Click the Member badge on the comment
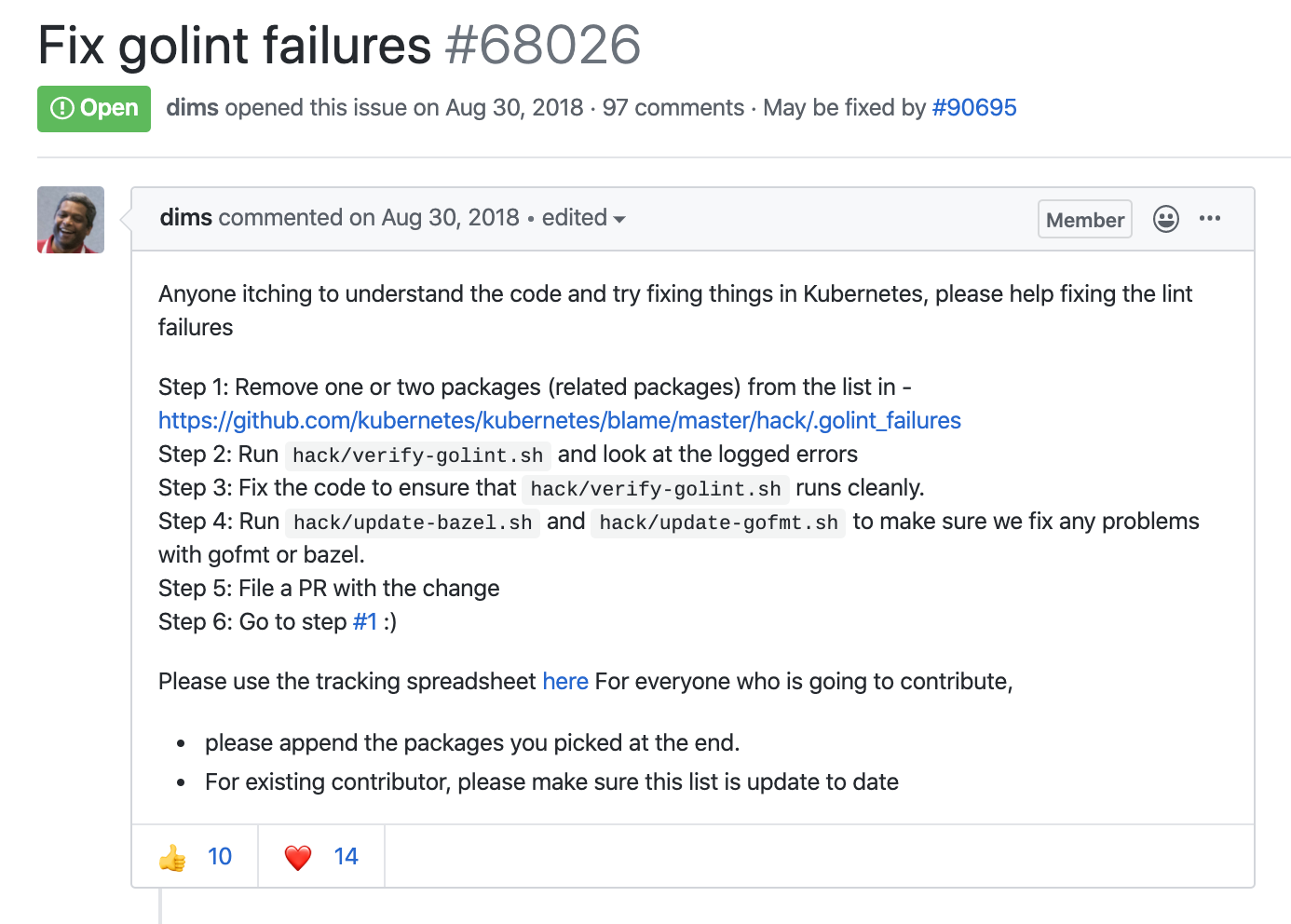The width and height of the screenshot is (1291, 924). click(x=1084, y=219)
